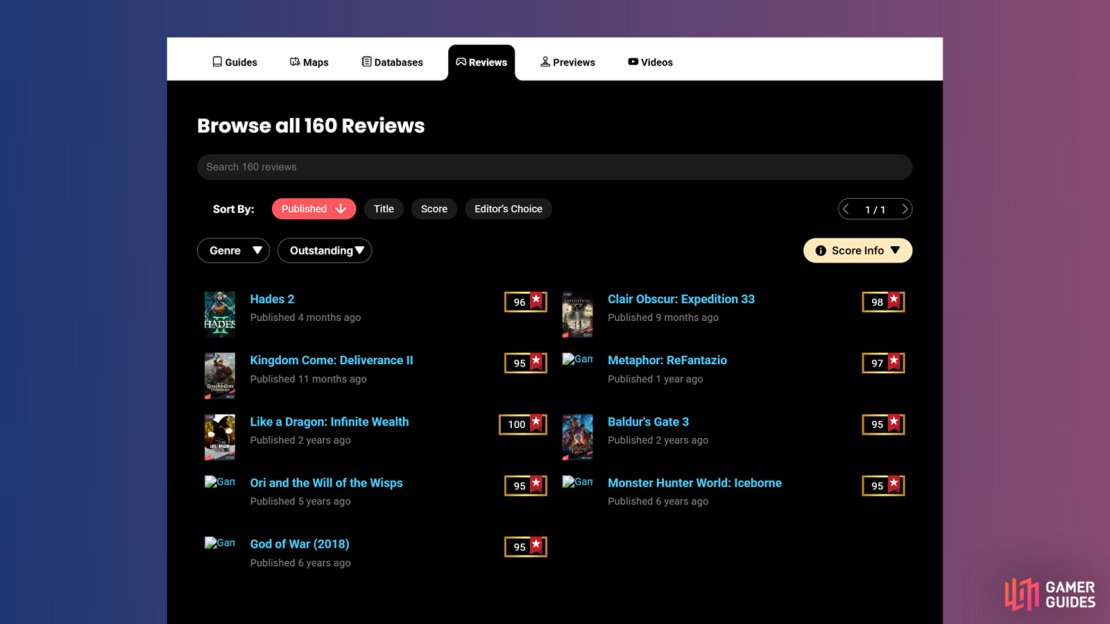1110x624 pixels.
Task: Click Browse all 160 Reviews heading
Action: (x=311, y=125)
